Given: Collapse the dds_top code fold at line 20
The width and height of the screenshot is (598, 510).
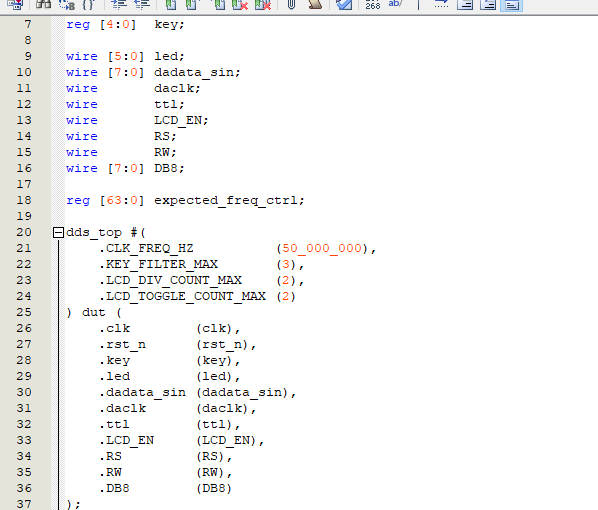Looking at the screenshot, I should [x=58, y=232].
